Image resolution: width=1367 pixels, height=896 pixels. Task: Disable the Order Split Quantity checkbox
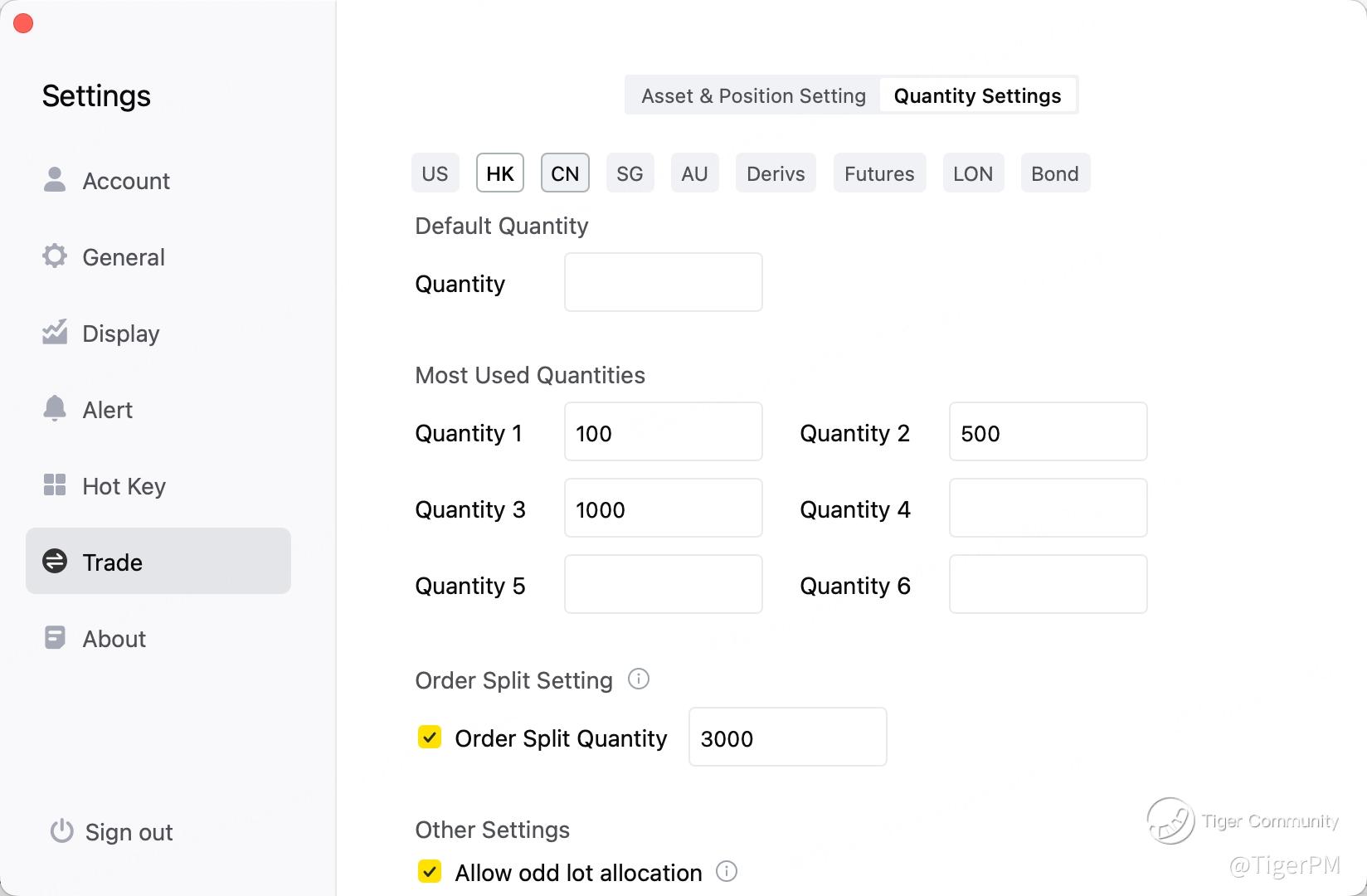[x=430, y=738]
